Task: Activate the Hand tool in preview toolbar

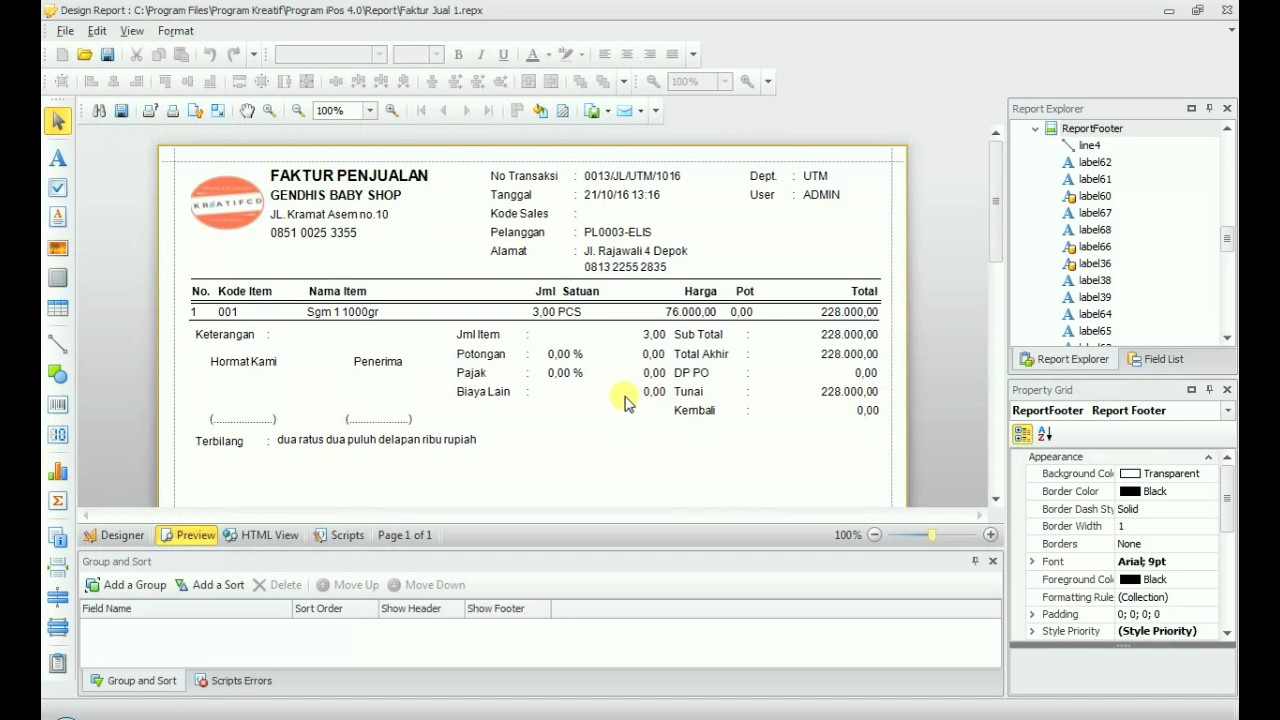Action: tap(247, 111)
